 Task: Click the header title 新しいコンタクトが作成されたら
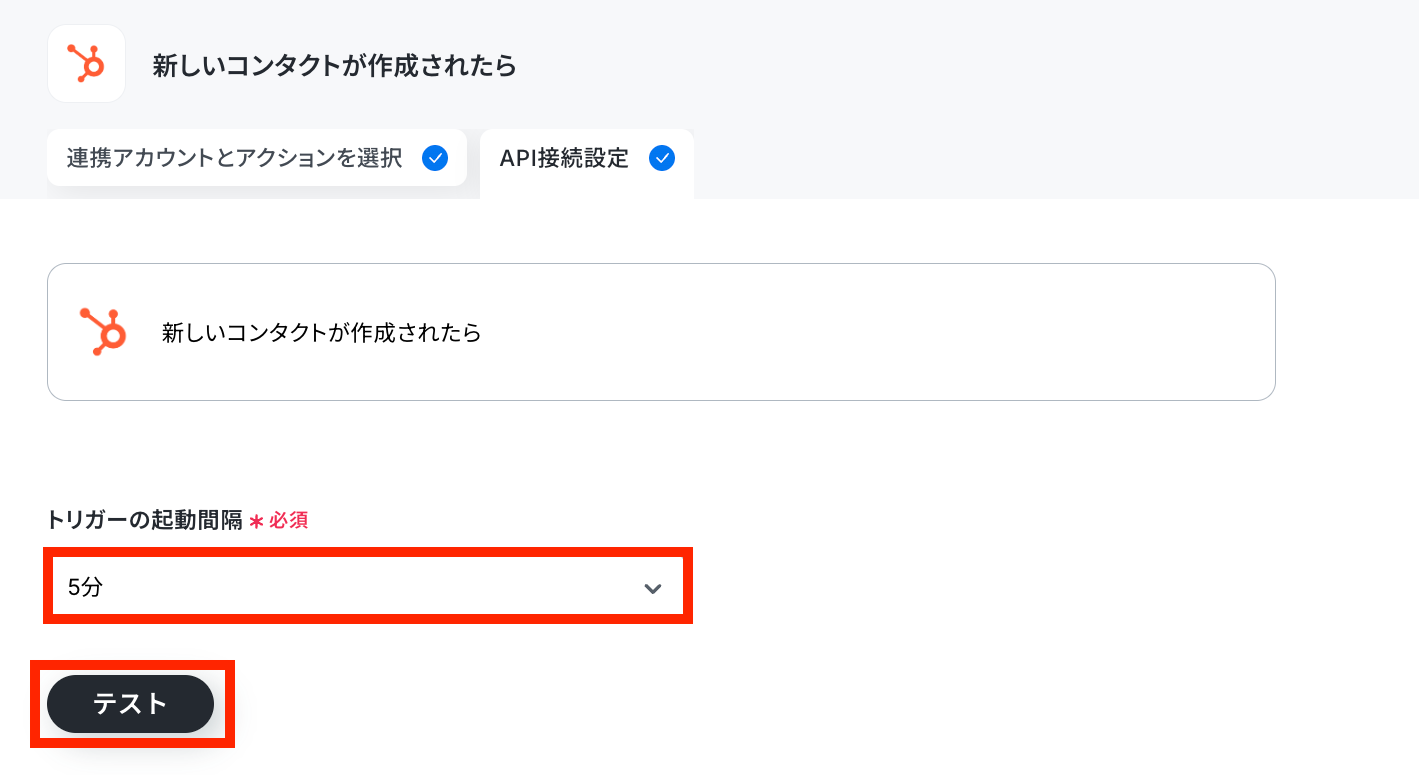(x=334, y=66)
